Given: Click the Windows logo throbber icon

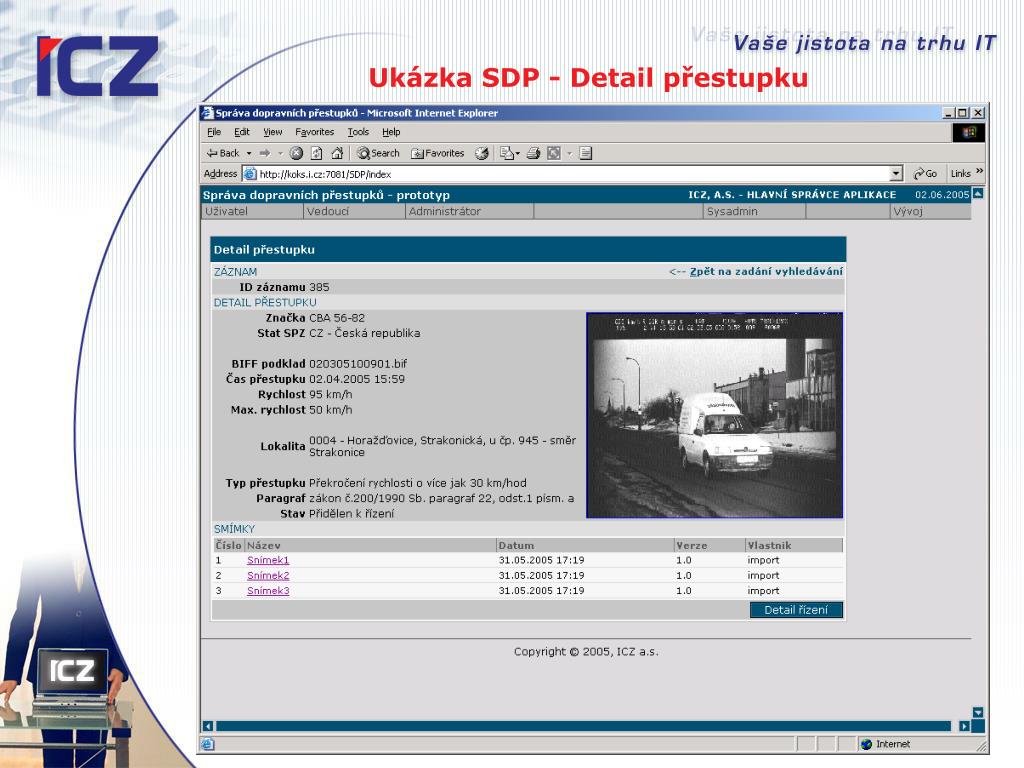Looking at the screenshot, I should 968,133.
